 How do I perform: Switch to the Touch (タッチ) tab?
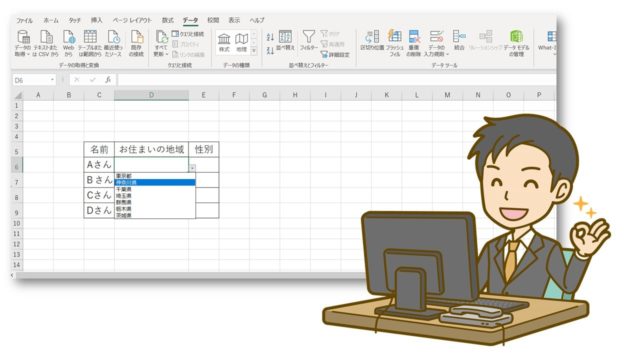(x=75, y=20)
